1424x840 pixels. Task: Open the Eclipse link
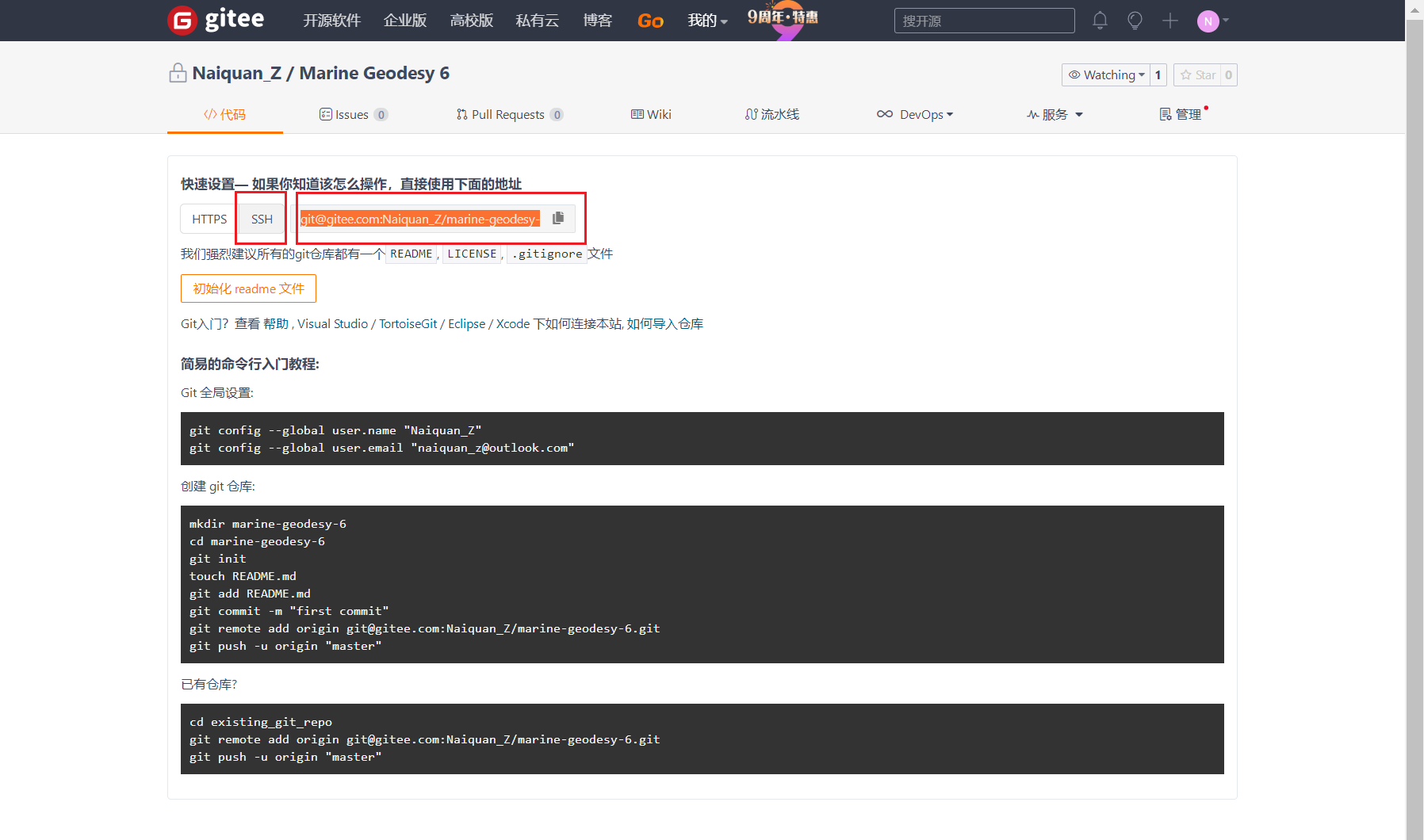466,323
